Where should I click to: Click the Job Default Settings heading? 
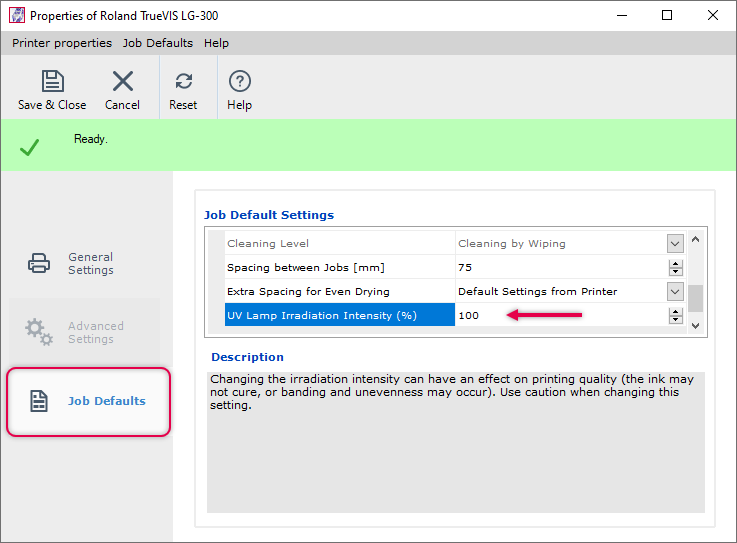pyautogui.click(x=269, y=215)
